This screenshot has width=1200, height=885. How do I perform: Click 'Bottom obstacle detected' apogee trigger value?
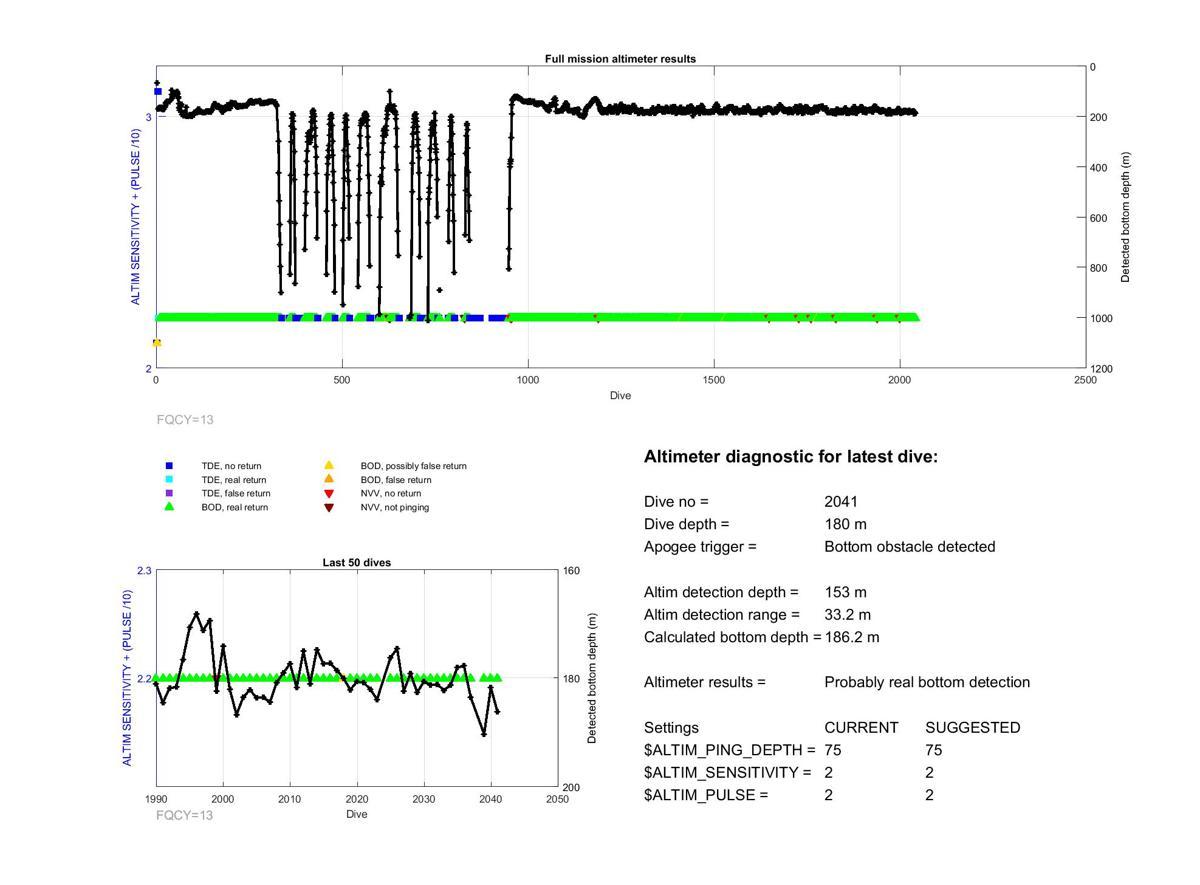[910, 547]
